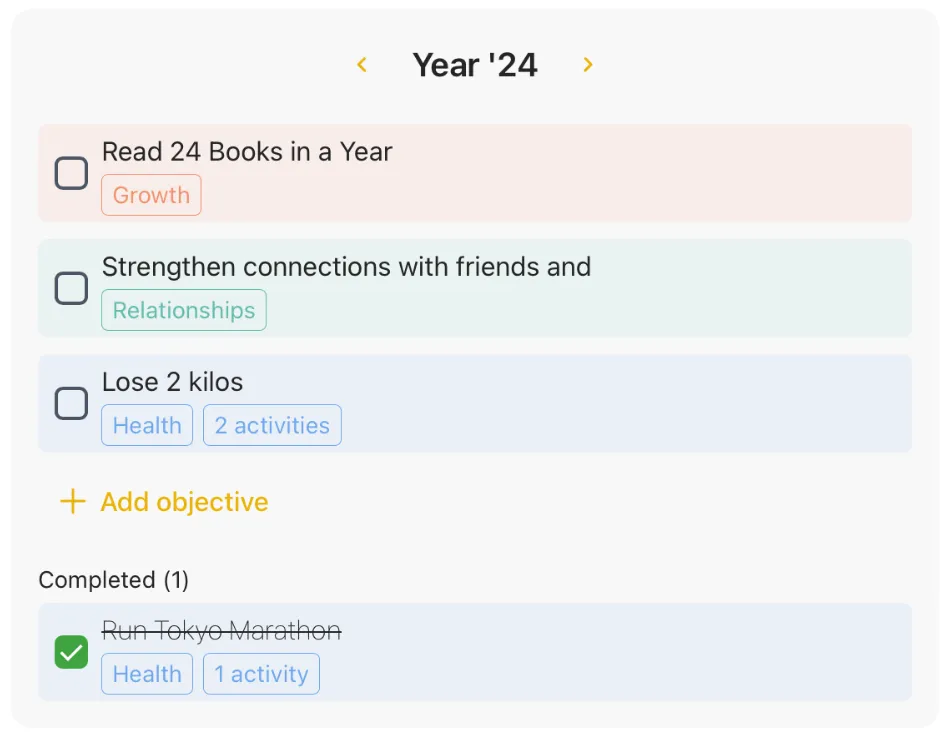Click the plus icon beside Add objective
The height and width of the screenshot is (744, 948).
72,502
